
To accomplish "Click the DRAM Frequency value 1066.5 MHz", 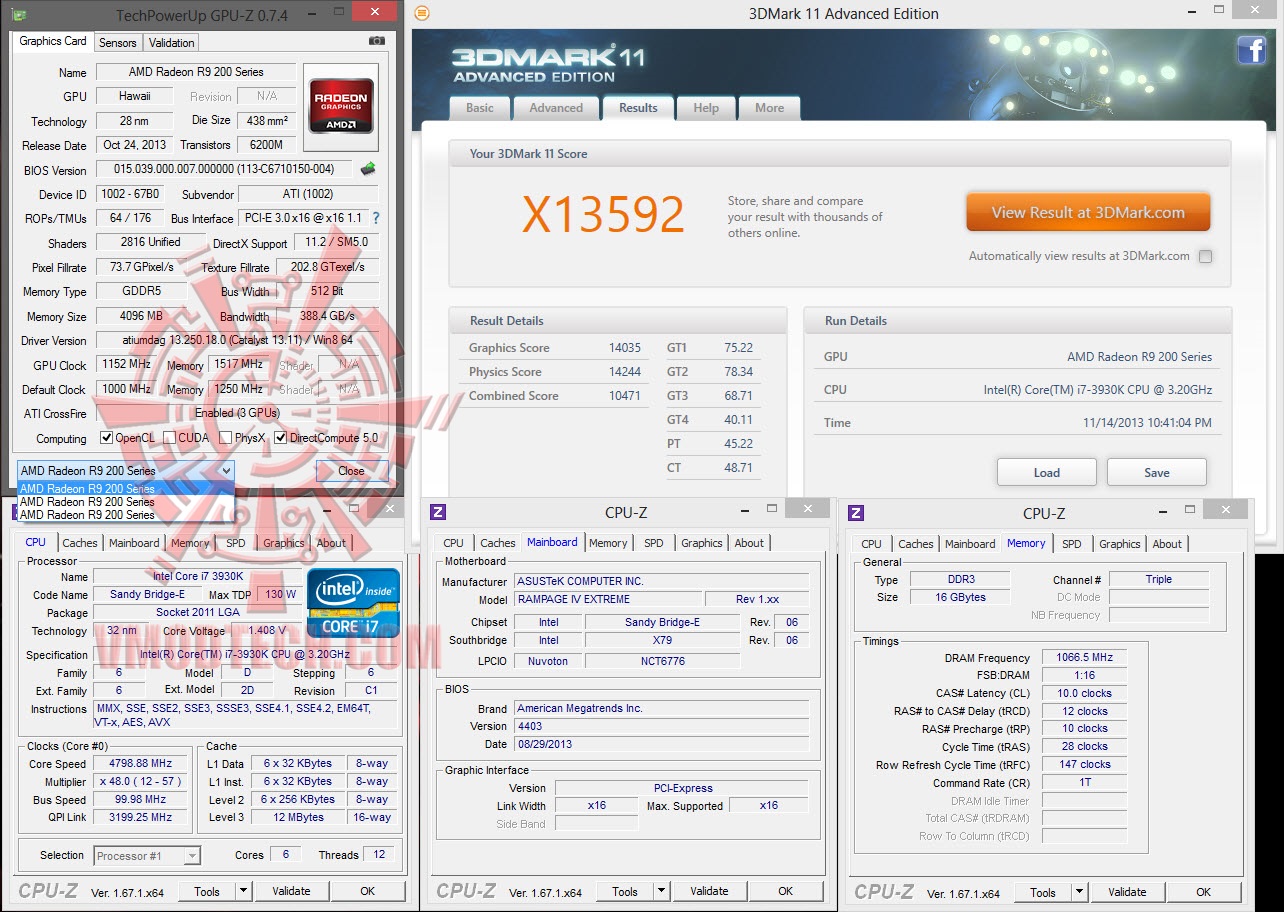I will 1084,658.
